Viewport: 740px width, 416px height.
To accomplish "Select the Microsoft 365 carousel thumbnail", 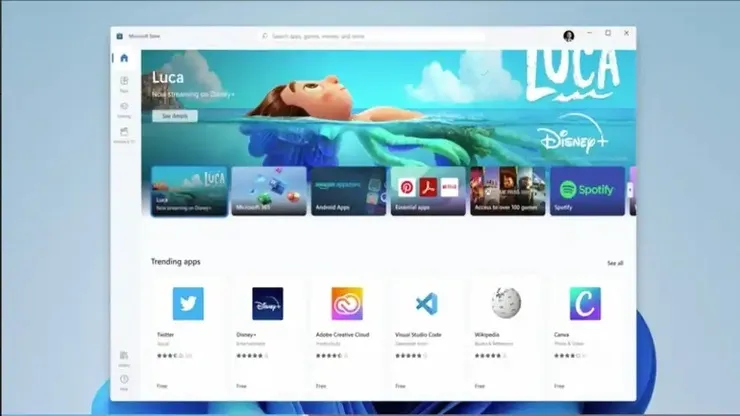I will (x=269, y=191).
